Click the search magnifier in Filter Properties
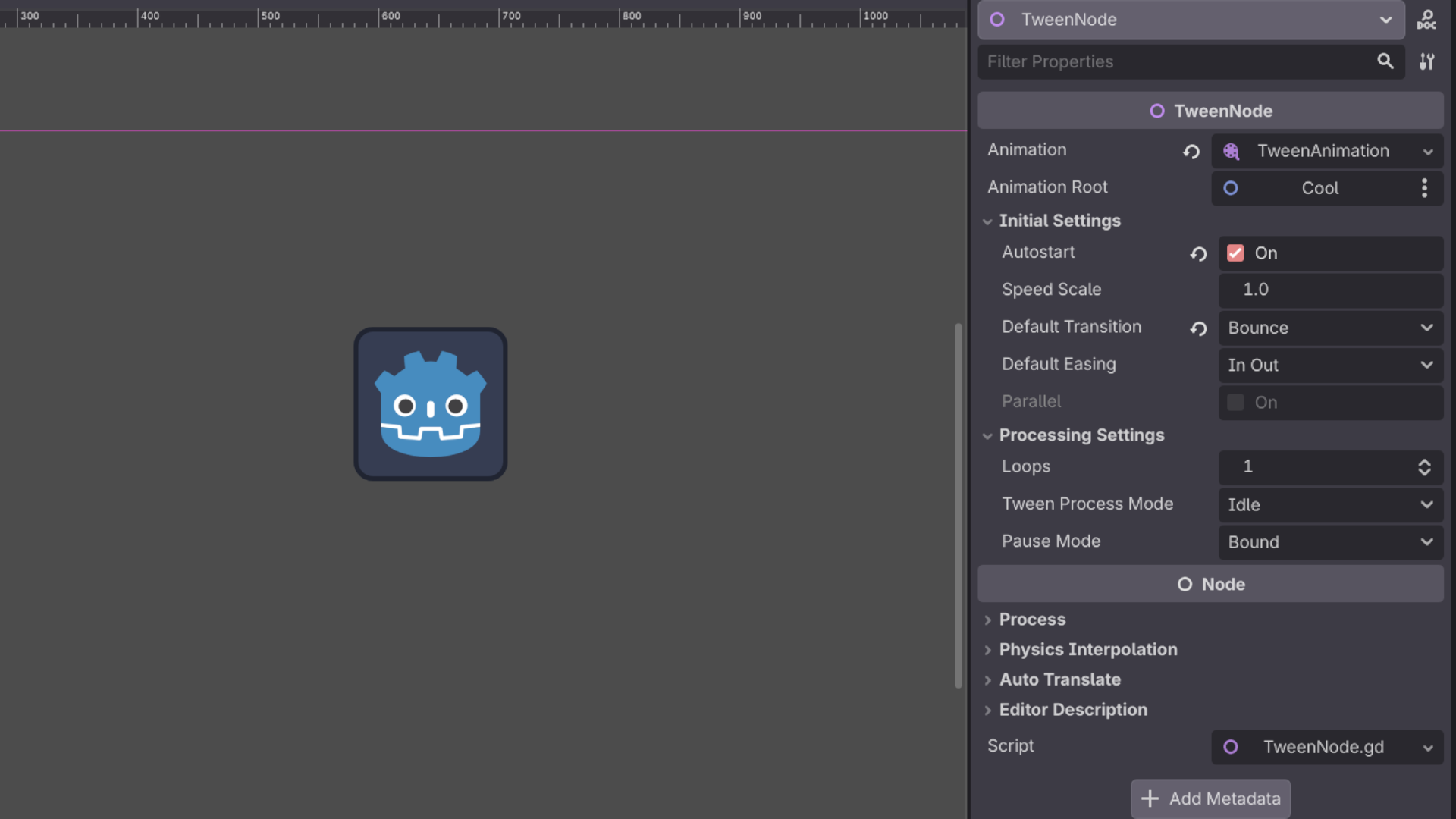The height and width of the screenshot is (819, 1456). pyautogui.click(x=1385, y=61)
